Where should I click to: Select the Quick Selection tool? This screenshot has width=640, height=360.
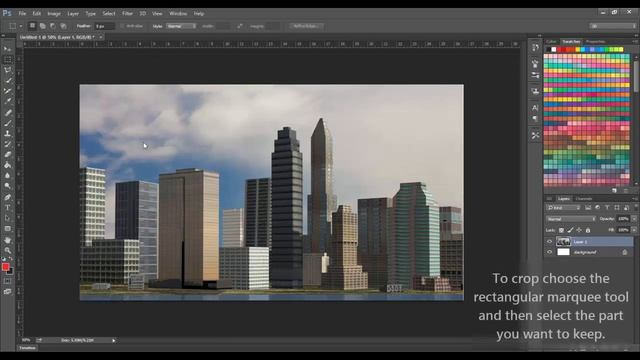[7, 81]
